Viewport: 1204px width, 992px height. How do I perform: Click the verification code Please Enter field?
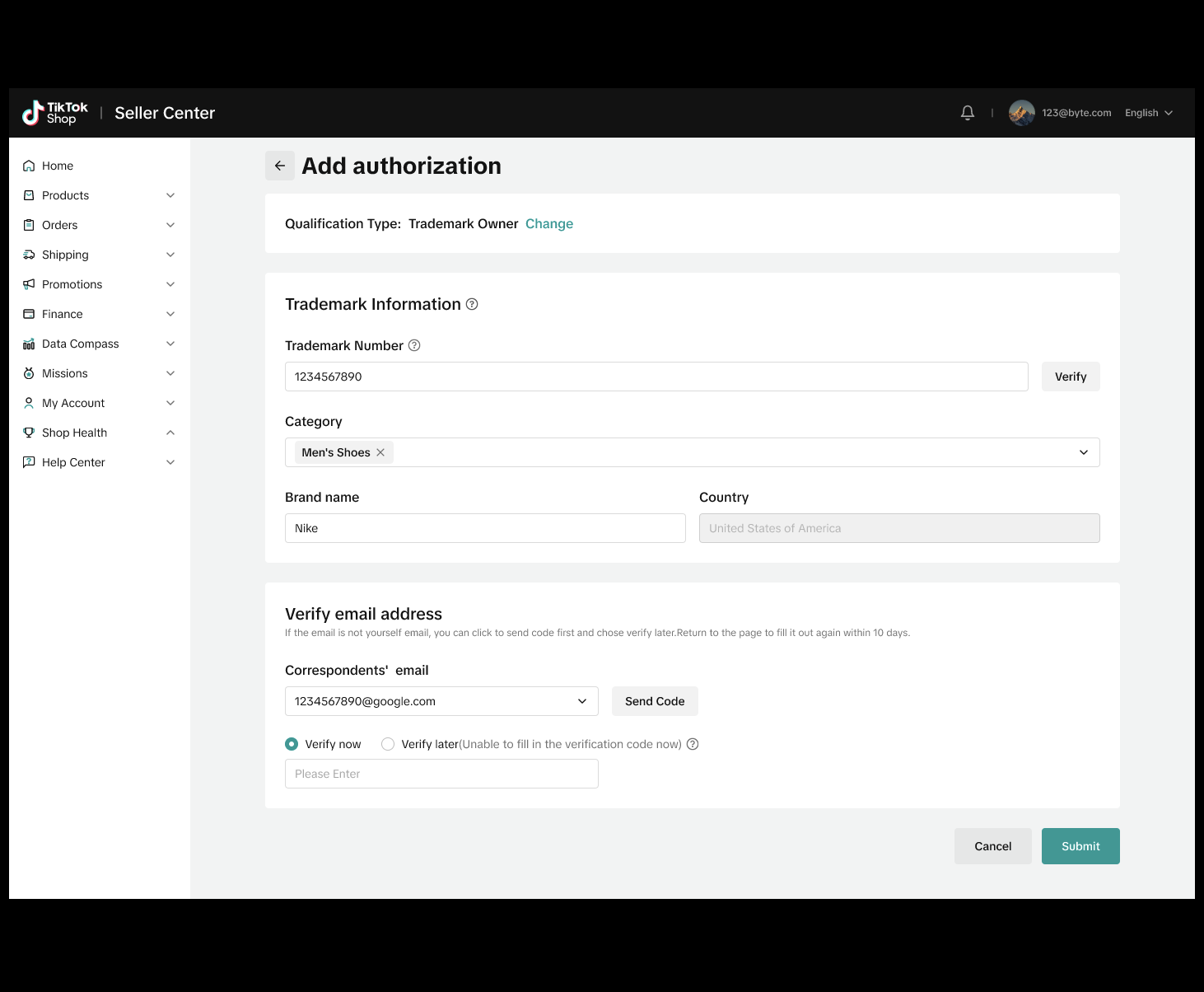pos(441,774)
